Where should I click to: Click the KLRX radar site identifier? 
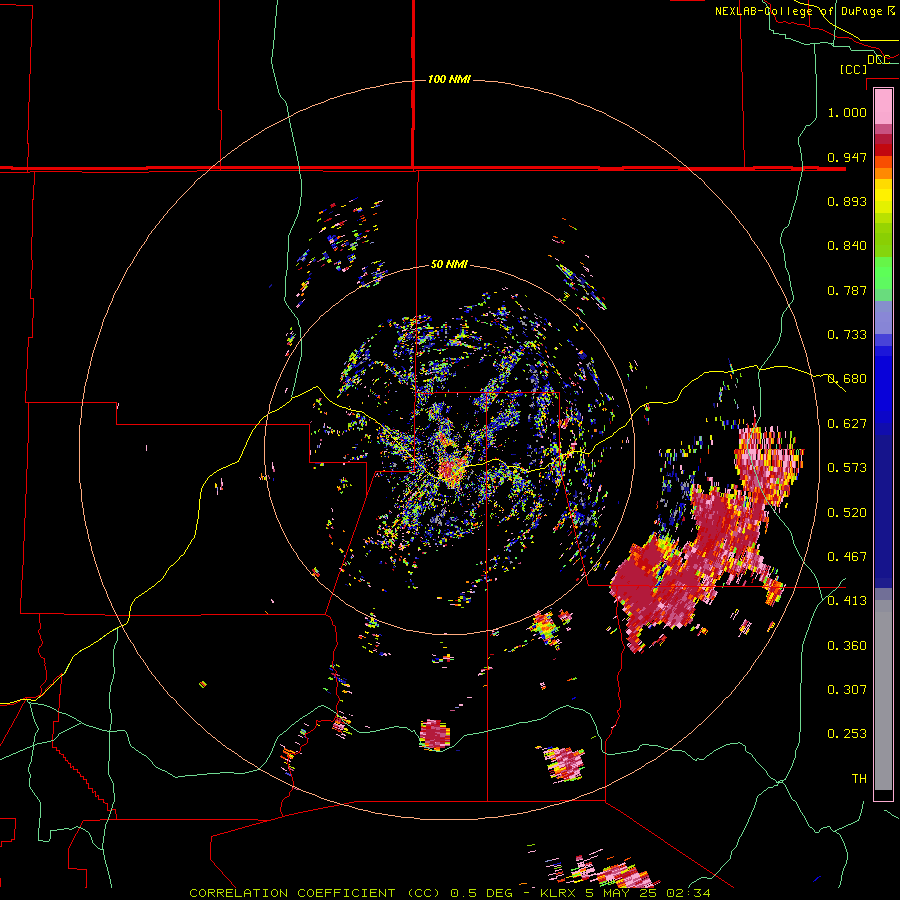point(558,893)
